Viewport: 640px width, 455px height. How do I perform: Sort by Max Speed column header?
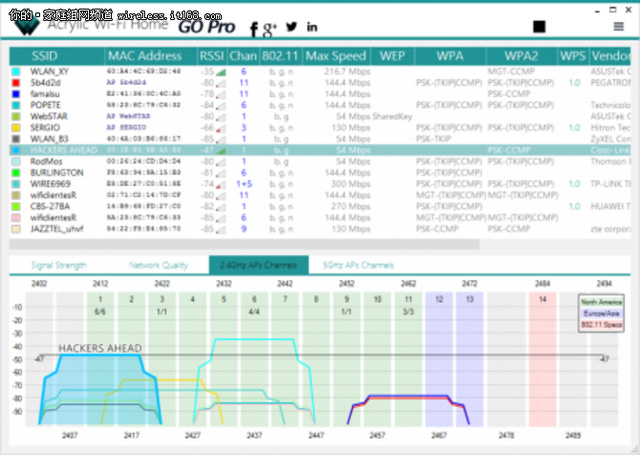pos(336,55)
